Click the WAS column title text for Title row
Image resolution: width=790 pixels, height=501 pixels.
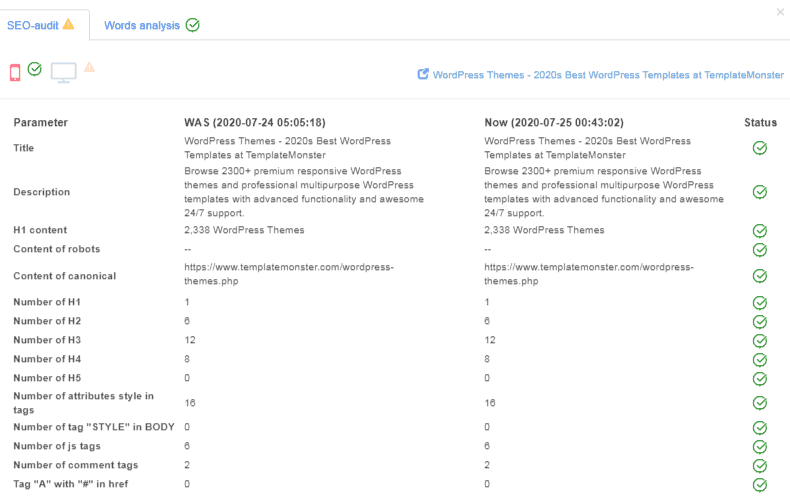[287, 148]
